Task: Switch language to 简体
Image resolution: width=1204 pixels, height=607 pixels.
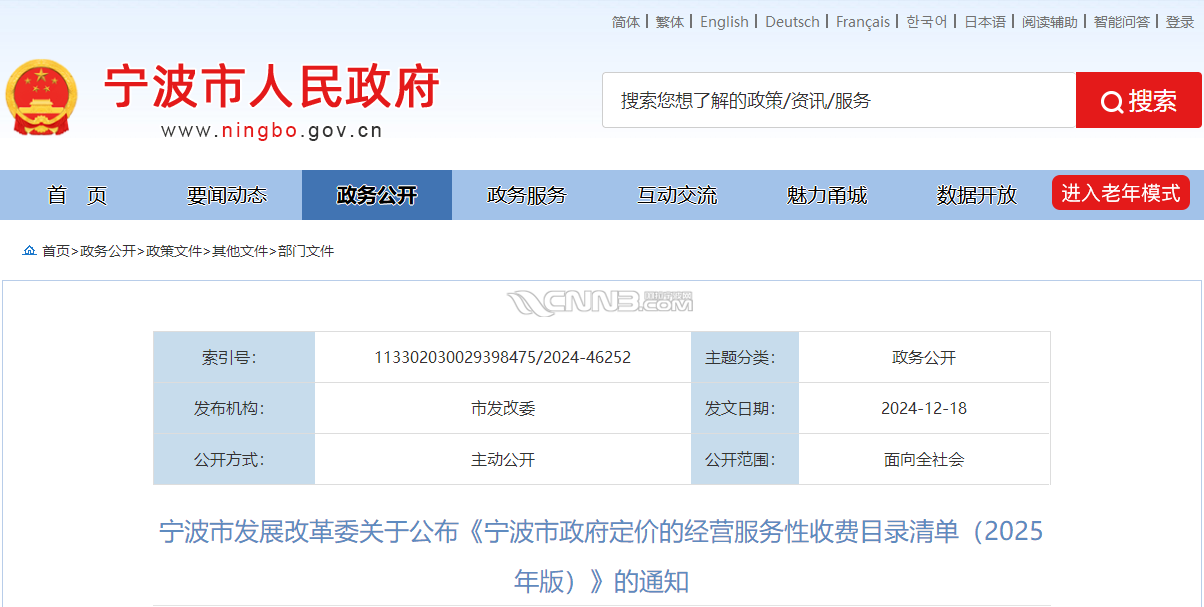Action: point(626,22)
